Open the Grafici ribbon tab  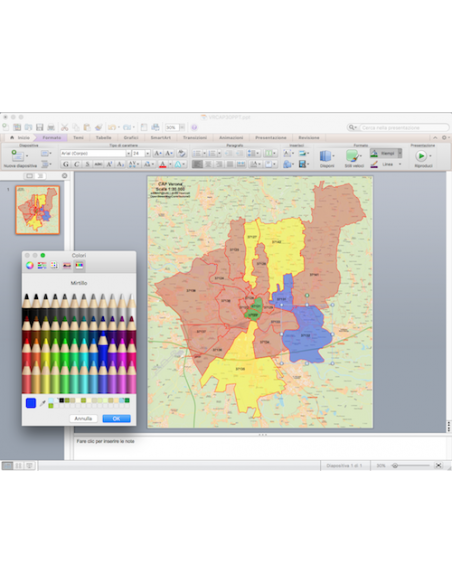point(131,137)
